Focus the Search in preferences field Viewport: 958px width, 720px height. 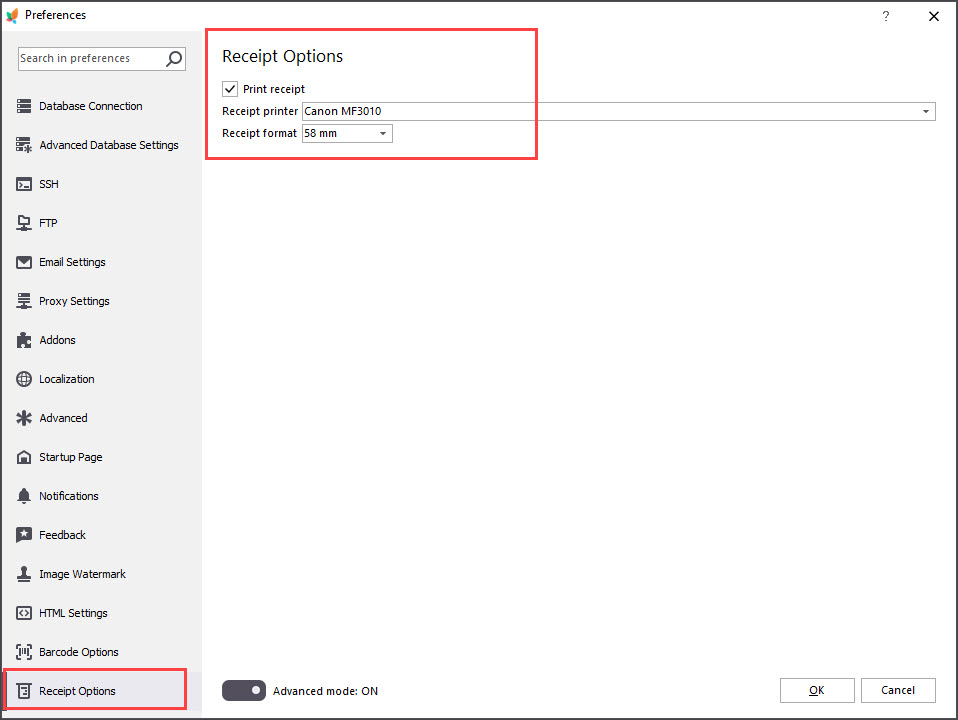[x=90, y=59]
